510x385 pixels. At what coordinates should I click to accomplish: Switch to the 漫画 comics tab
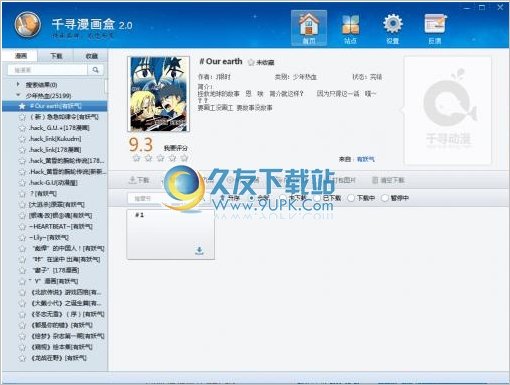[x=20, y=56]
